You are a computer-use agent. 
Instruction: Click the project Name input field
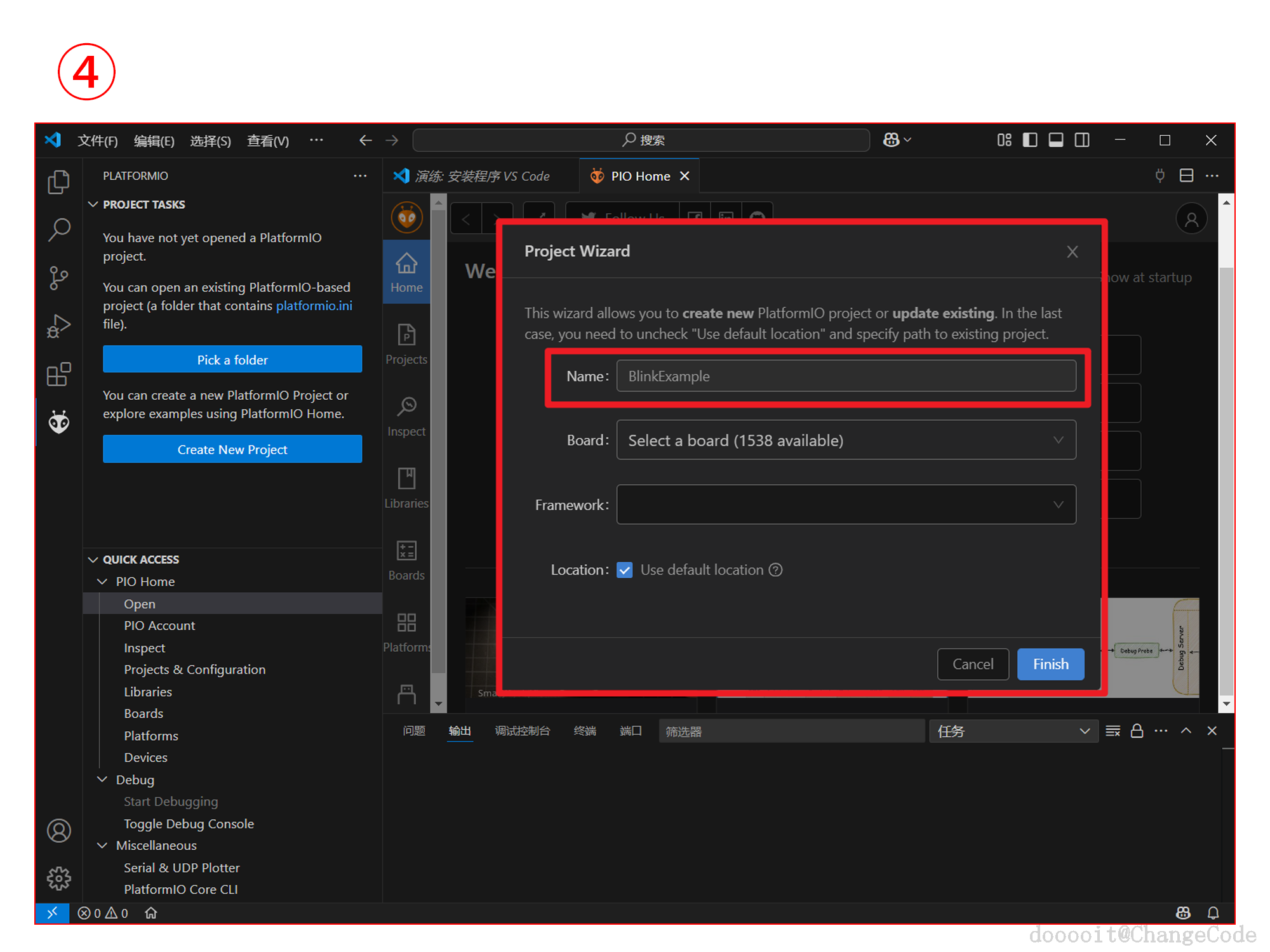click(x=846, y=376)
